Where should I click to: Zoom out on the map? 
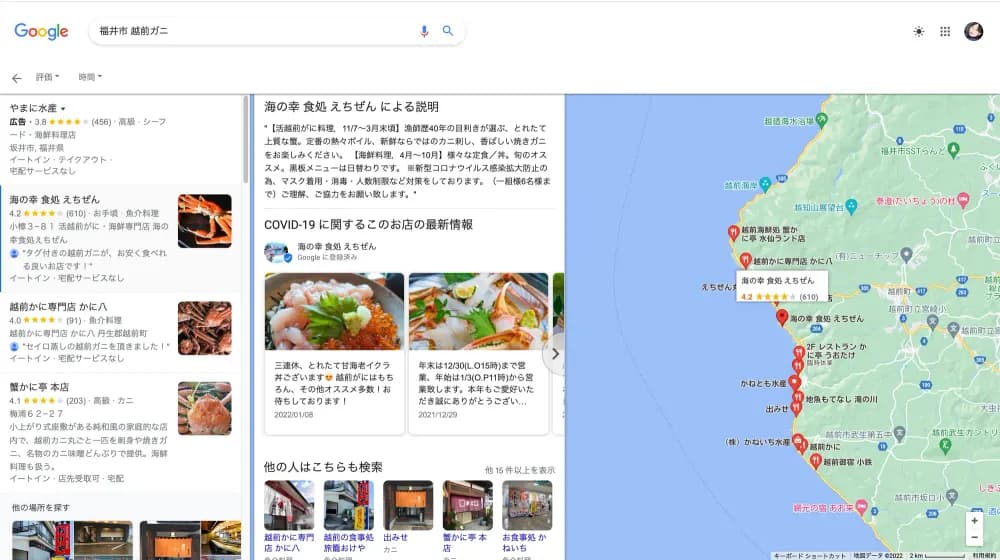pyautogui.click(x=974, y=538)
